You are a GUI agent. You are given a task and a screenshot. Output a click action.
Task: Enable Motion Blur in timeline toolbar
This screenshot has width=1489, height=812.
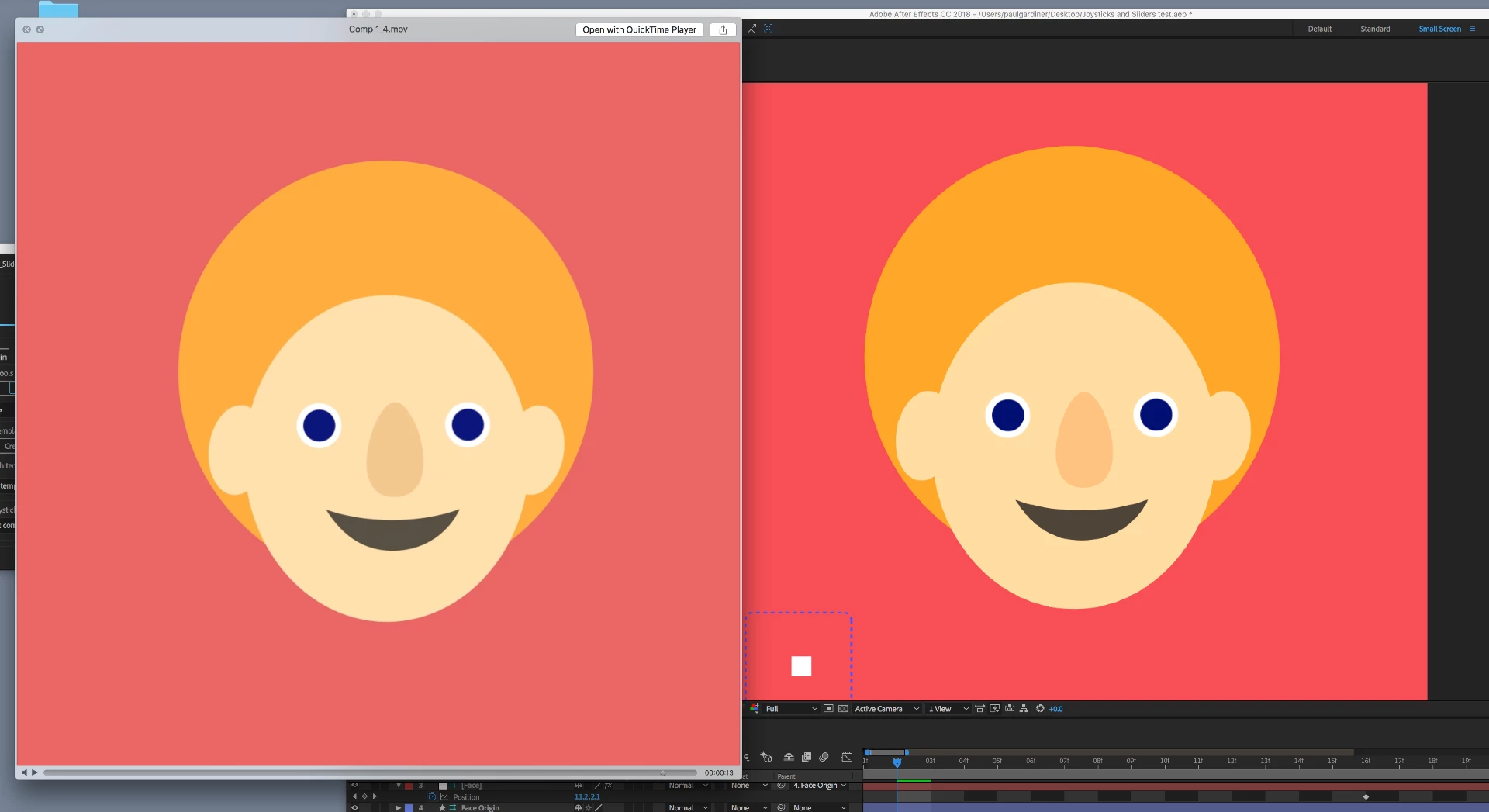(824, 757)
